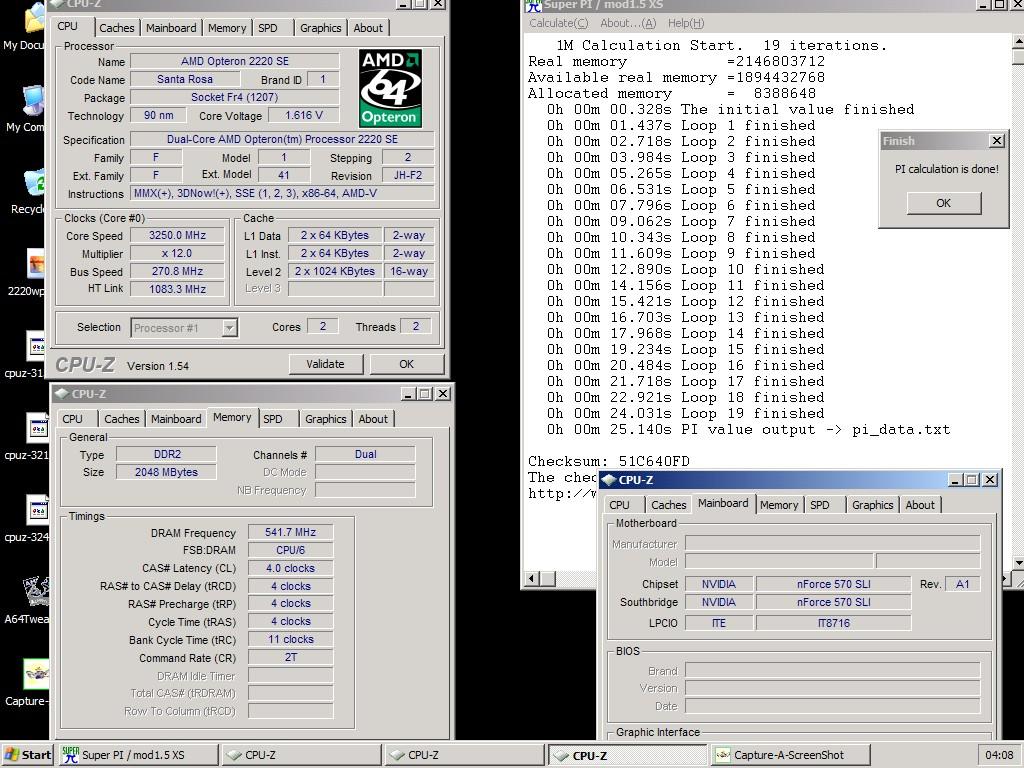Viewport: 1024px width, 768px height.
Task: Switch to Super PI taskbar item
Action: (138, 755)
